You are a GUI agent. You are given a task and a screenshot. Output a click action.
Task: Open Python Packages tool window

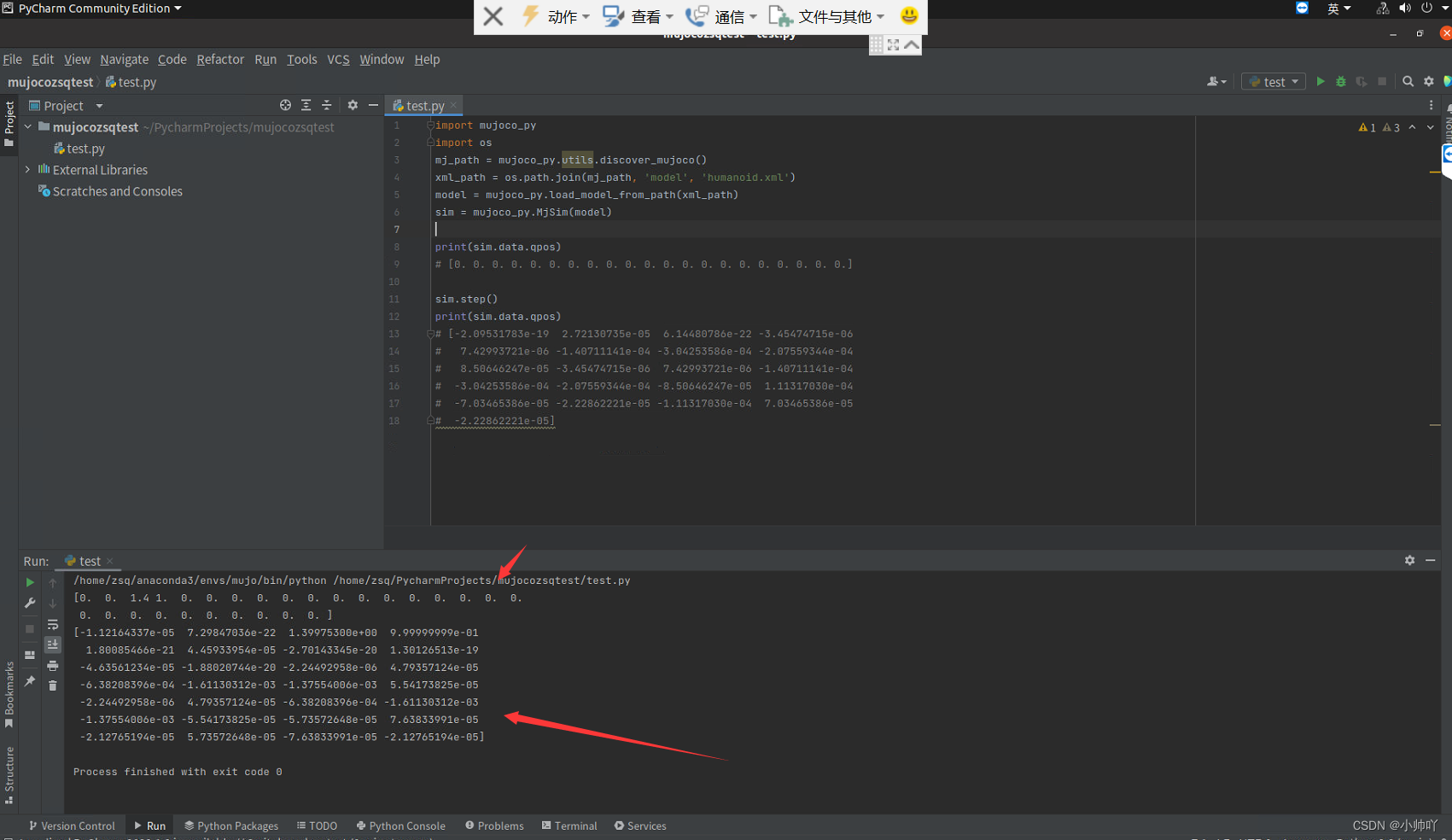tap(231, 825)
